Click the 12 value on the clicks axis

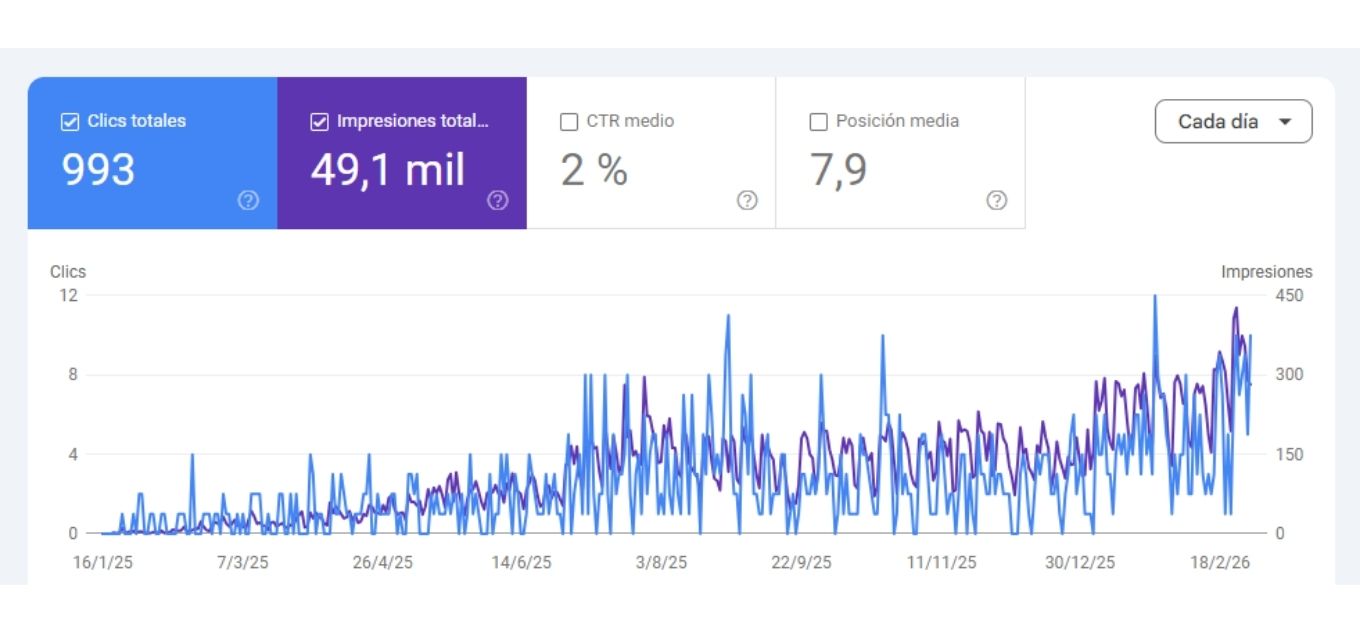point(69,295)
